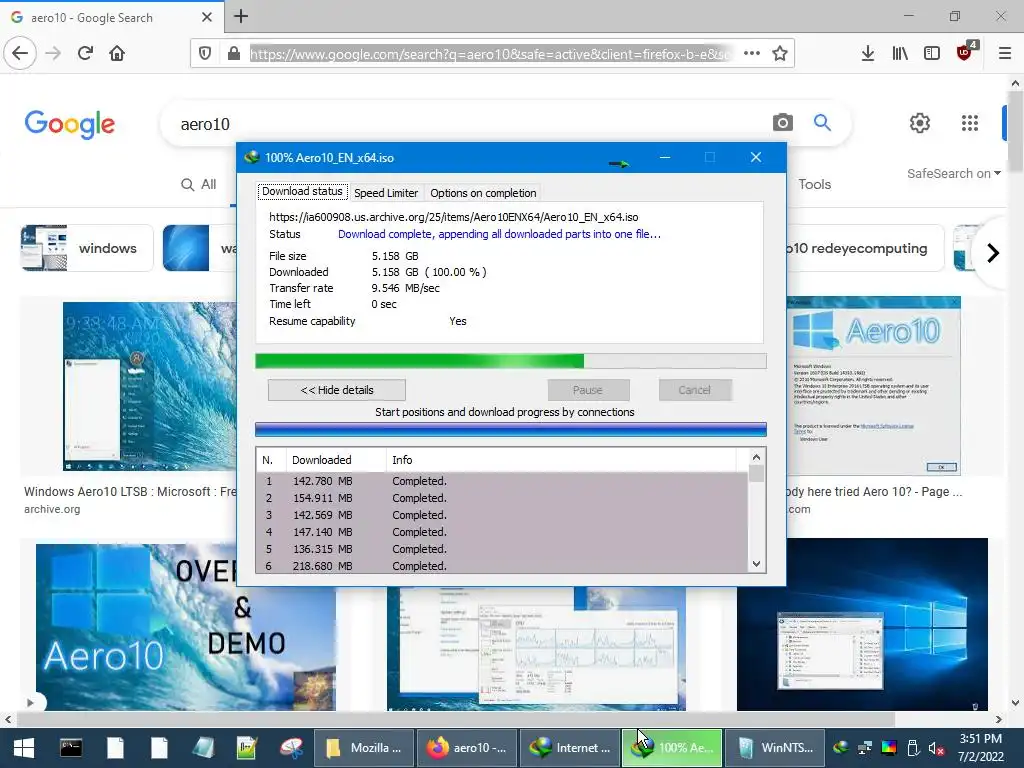Switch to the Internet Download Manager taskbar button
Viewport: 1024px width, 768px height.
569,748
